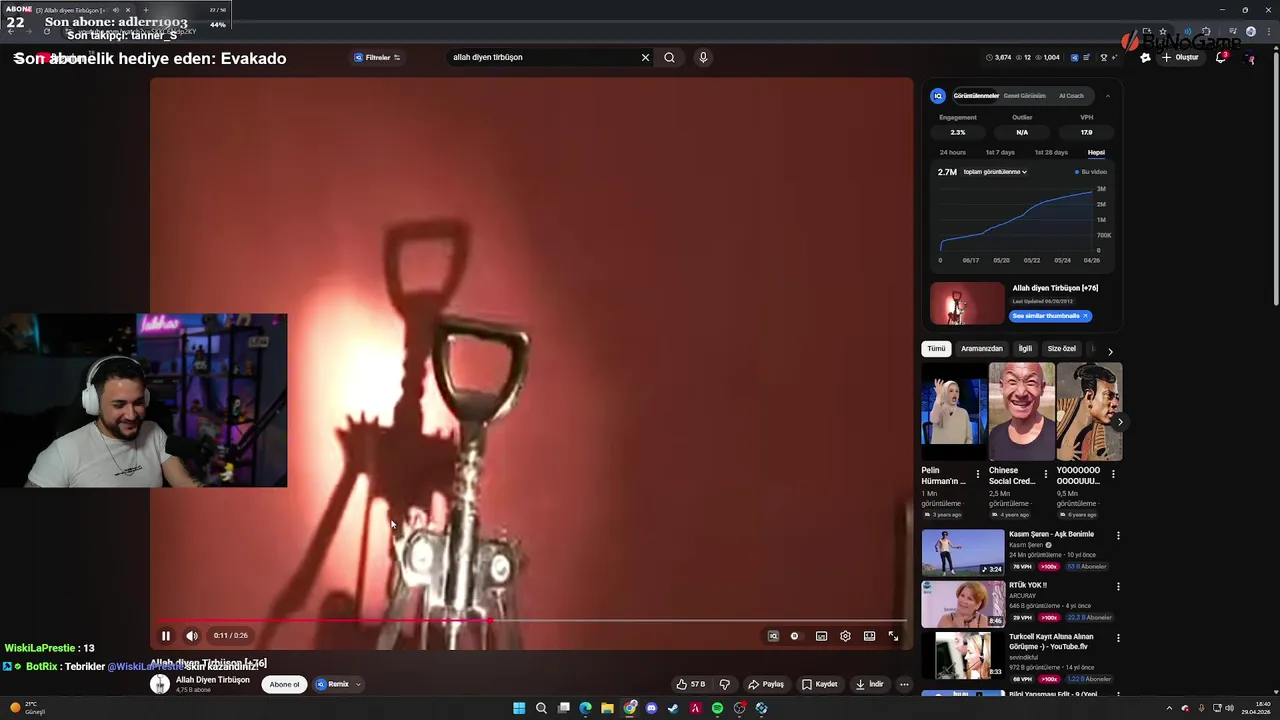1280x720 pixels.
Task: Open Turkcell Kayıt Altına Alınan video thumbnail
Action: [x=963, y=655]
